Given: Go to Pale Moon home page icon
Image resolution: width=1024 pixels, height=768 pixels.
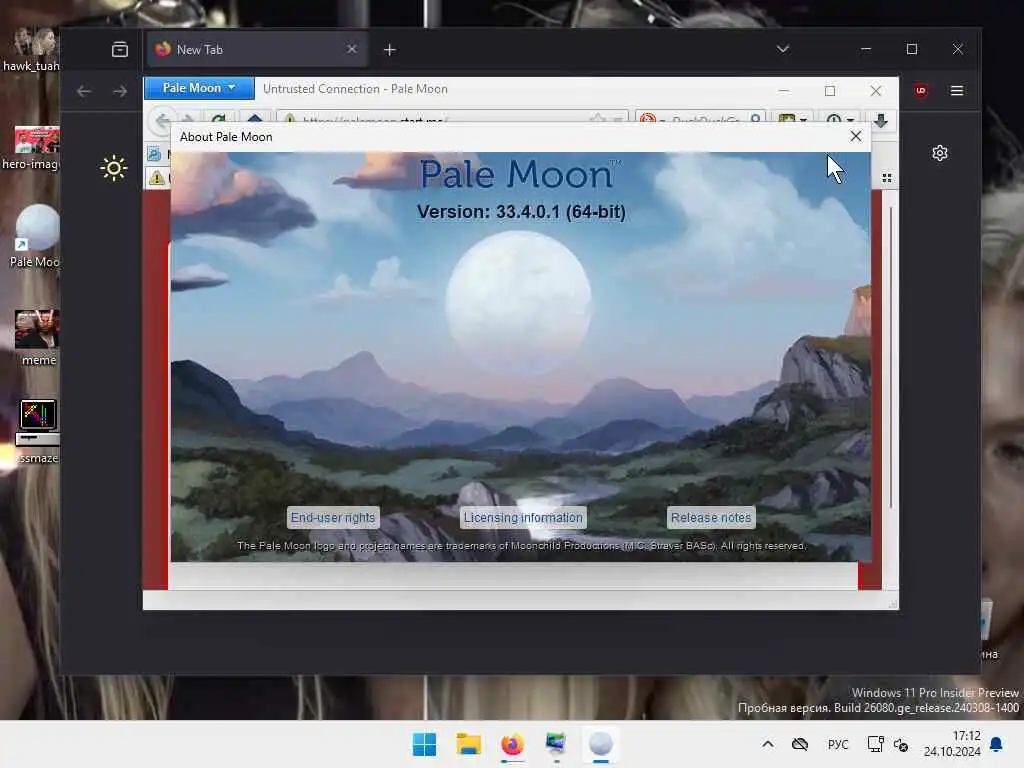Looking at the screenshot, I should (255, 119).
